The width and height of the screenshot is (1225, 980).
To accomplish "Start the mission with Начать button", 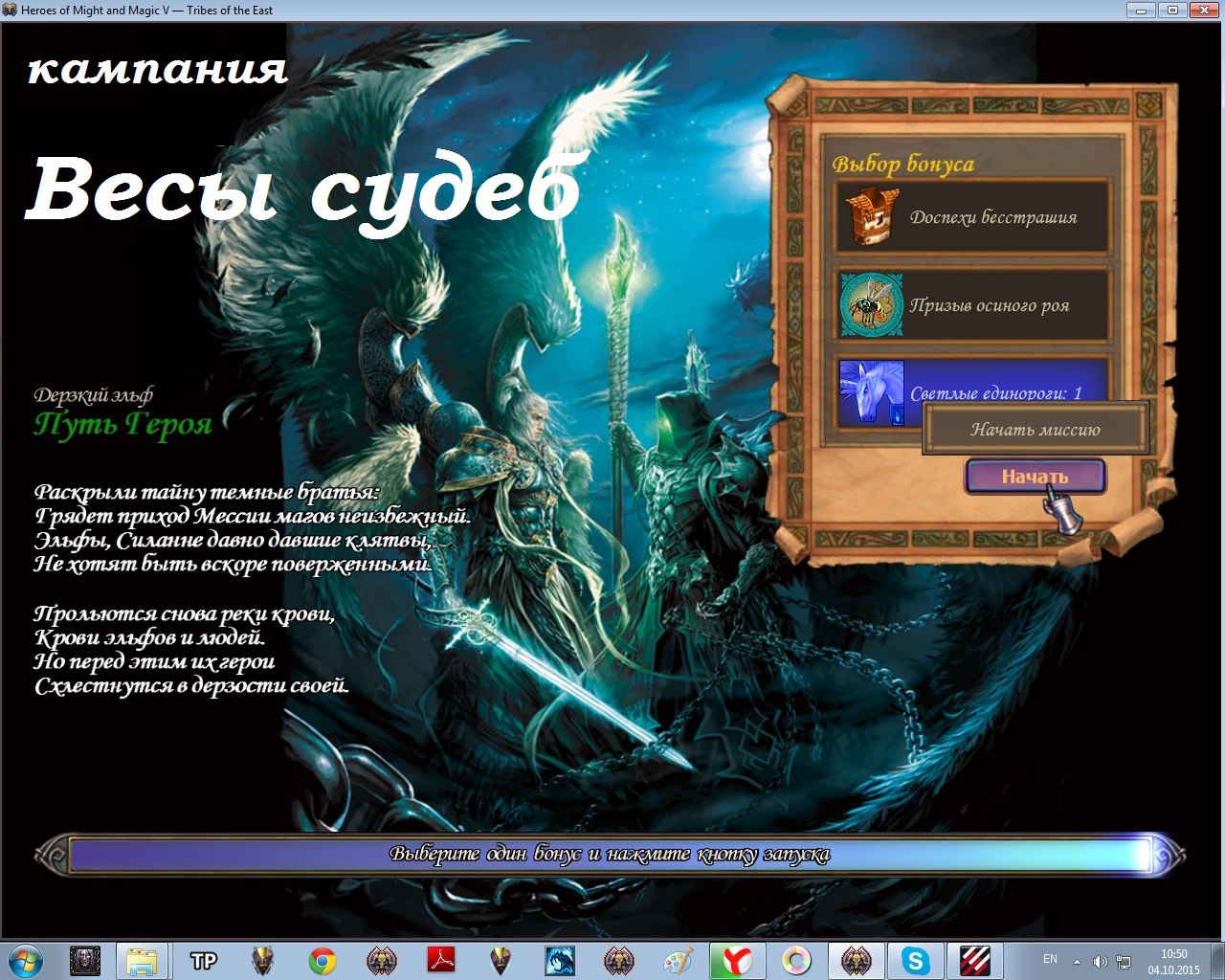I will (1035, 476).
